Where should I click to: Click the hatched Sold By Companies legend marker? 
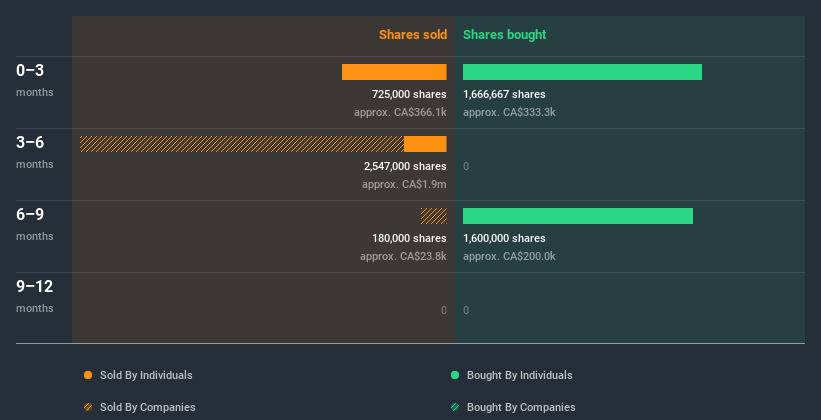click(x=88, y=407)
